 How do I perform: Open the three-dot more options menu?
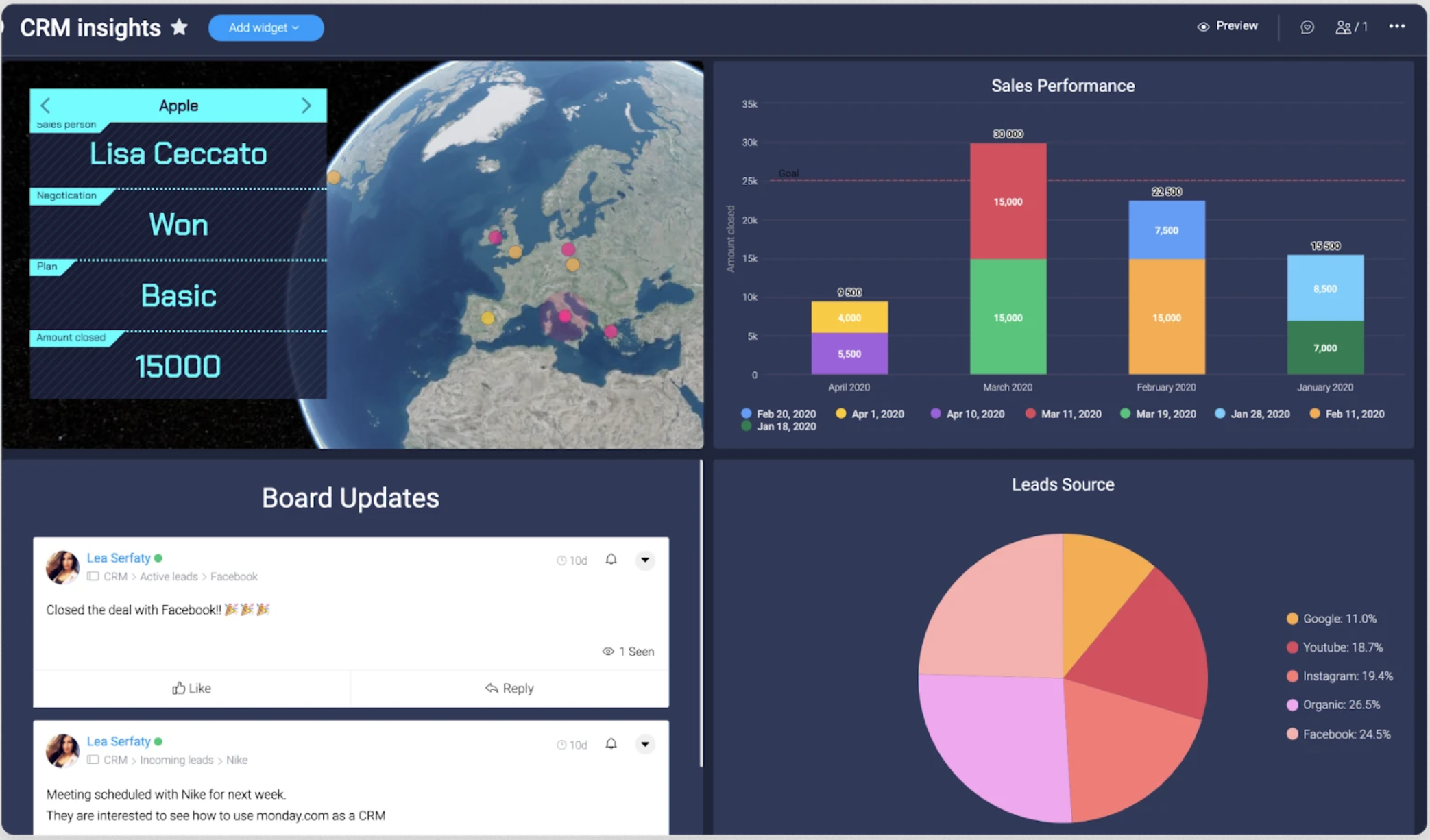(1396, 27)
